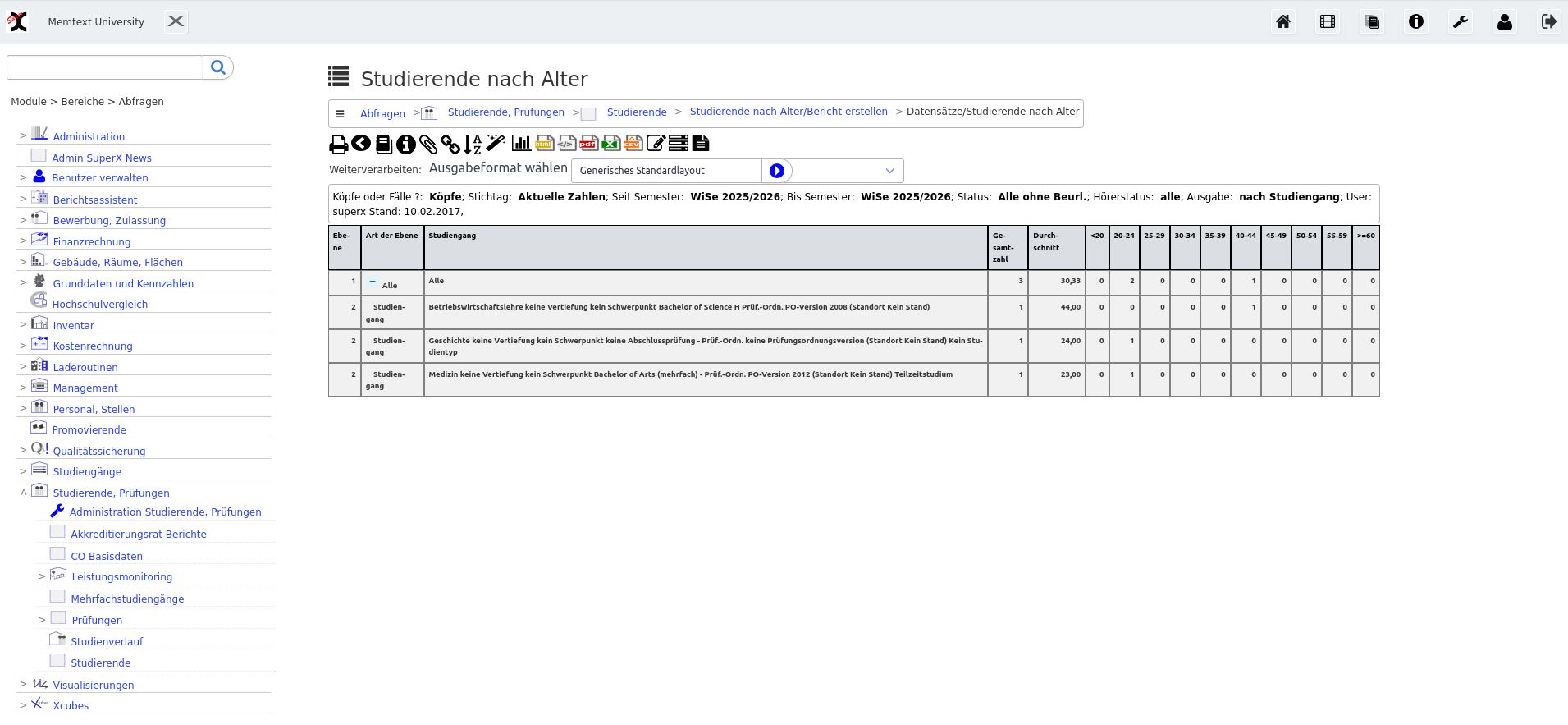Viewport: 1568px width, 725px height.
Task: Collapse the Studierende, Prüfungen tree node
Action: (x=23, y=493)
